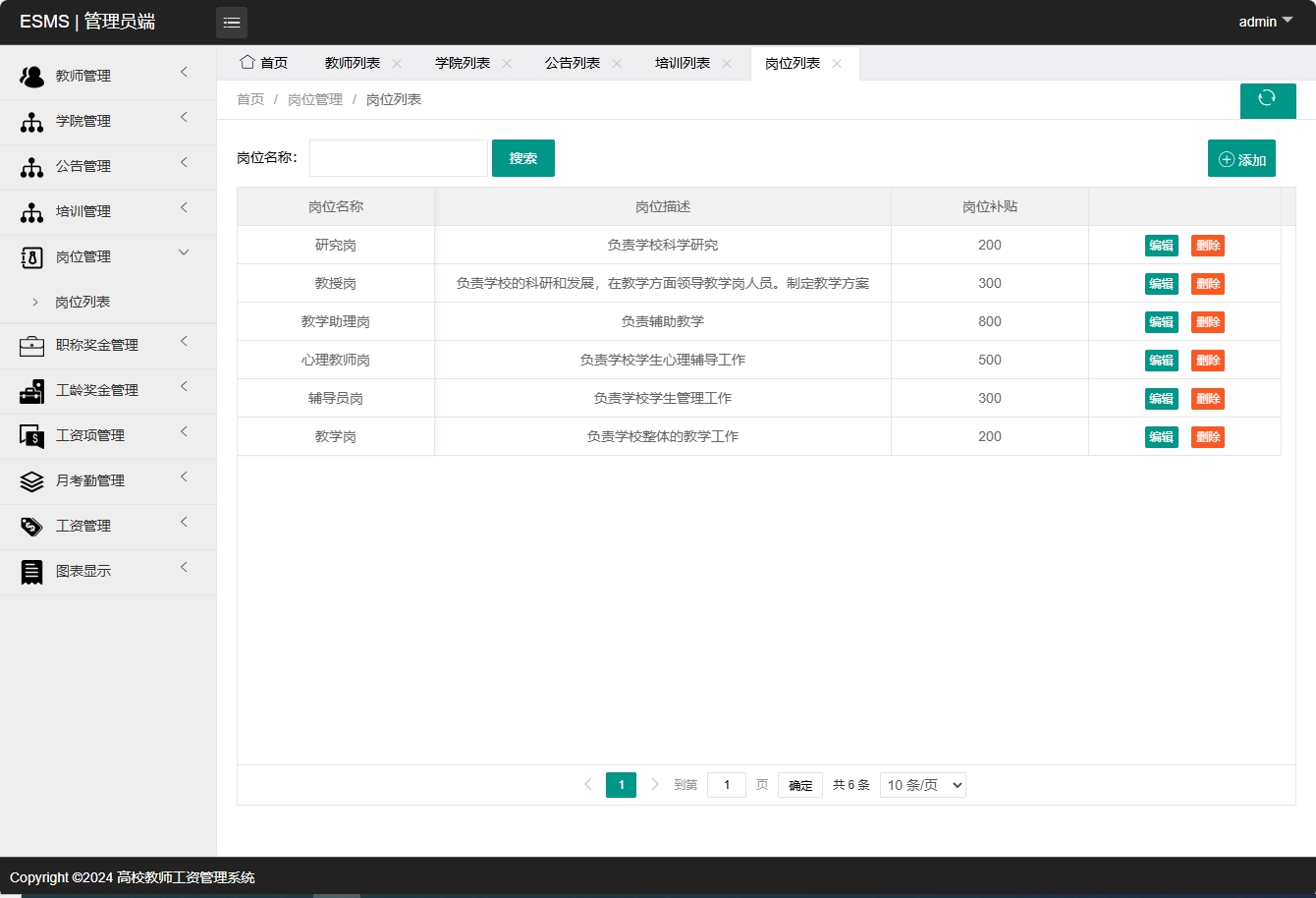1316x898 pixels.
Task: Open 月考勤管理 using its stacked-layers icon
Action: pos(30,480)
